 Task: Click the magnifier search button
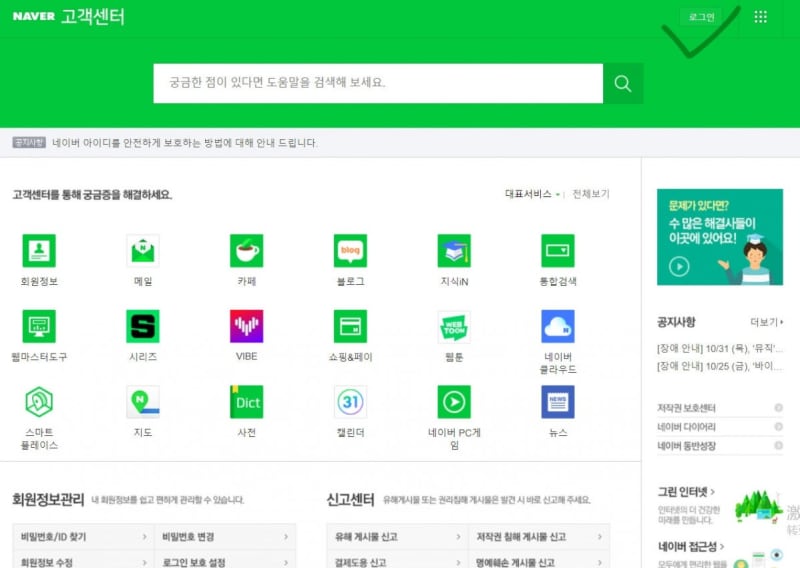[622, 83]
